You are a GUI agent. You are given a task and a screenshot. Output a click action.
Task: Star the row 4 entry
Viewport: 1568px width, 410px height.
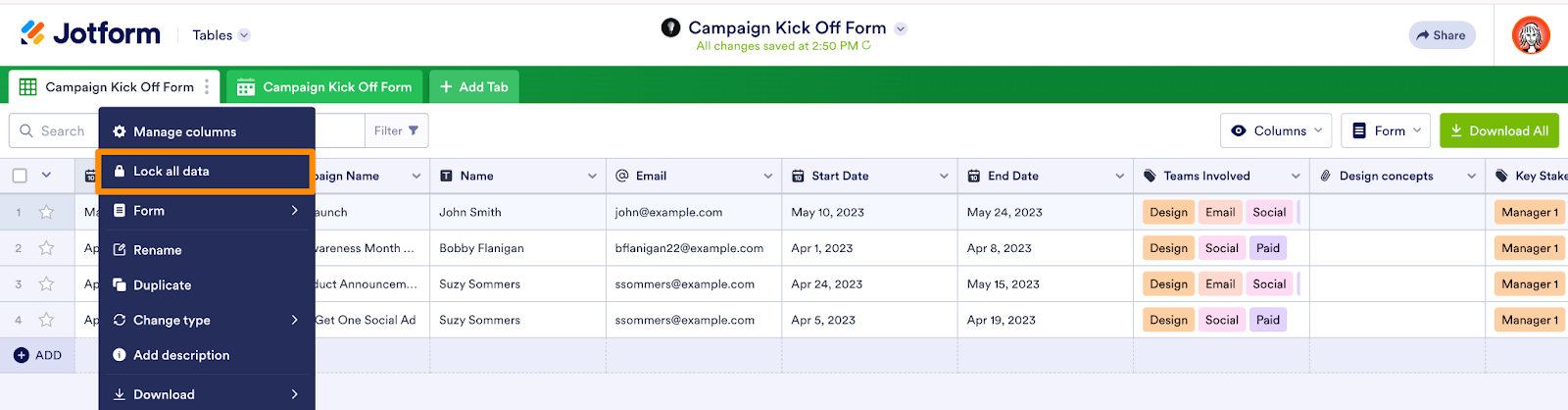46,320
